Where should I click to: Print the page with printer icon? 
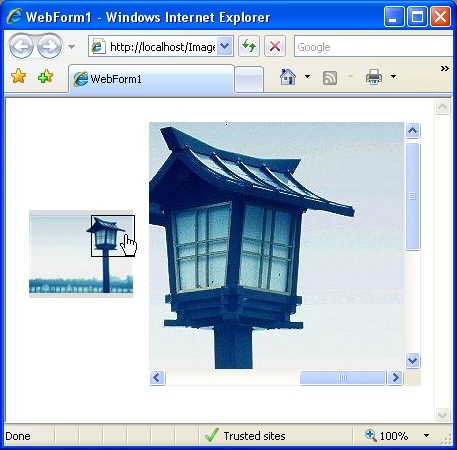click(374, 77)
